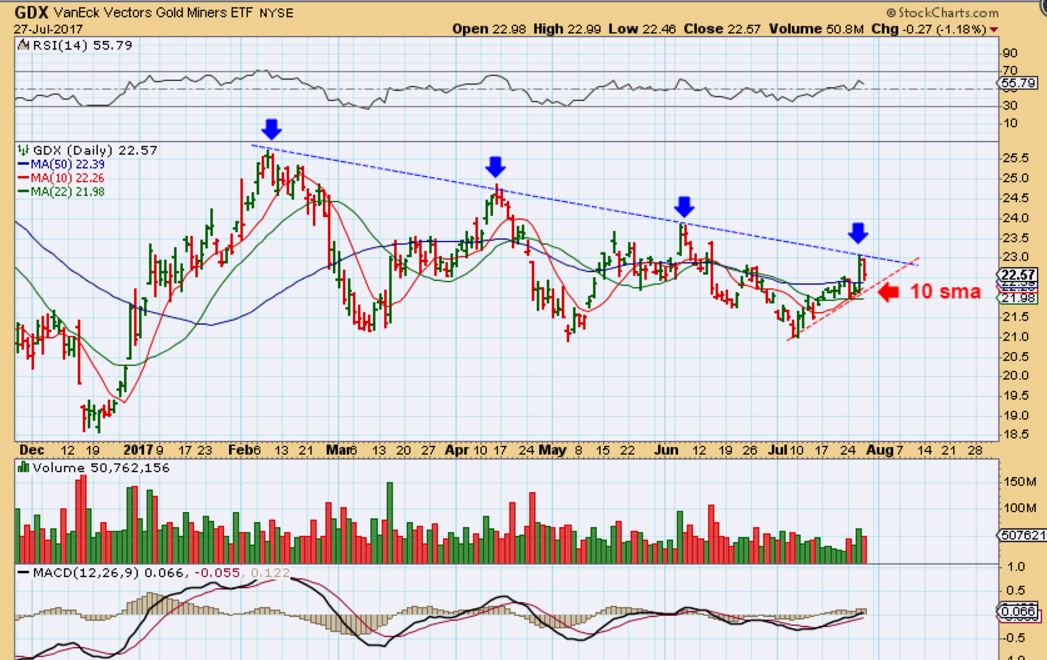Click the Open 22.98 value

[489, 29]
